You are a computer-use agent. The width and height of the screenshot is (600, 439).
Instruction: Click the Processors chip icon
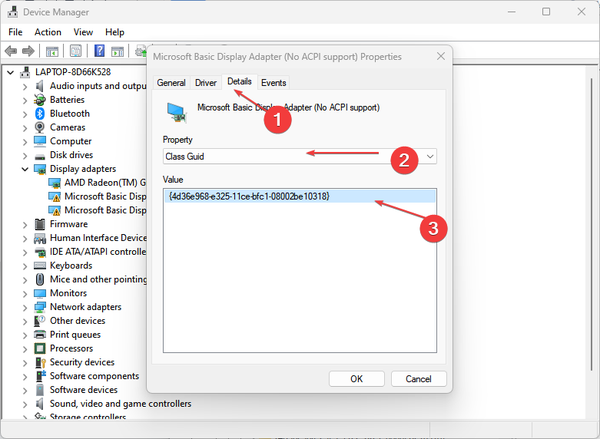coord(40,348)
